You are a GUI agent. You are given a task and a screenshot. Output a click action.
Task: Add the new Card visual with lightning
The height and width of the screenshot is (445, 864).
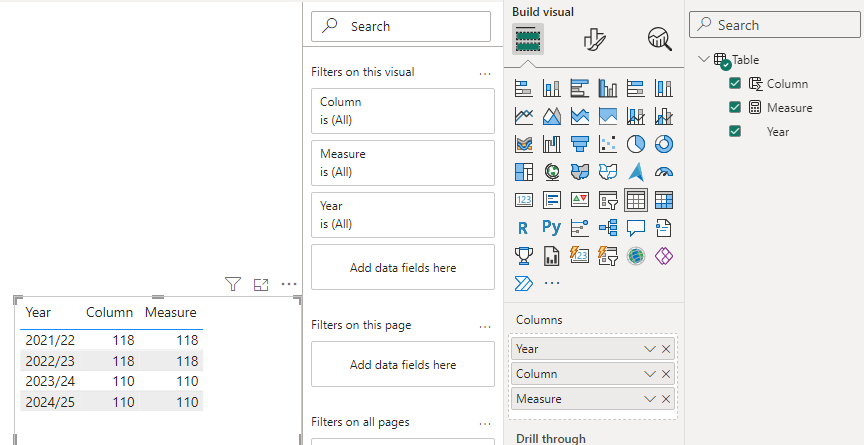tap(580, 256)
